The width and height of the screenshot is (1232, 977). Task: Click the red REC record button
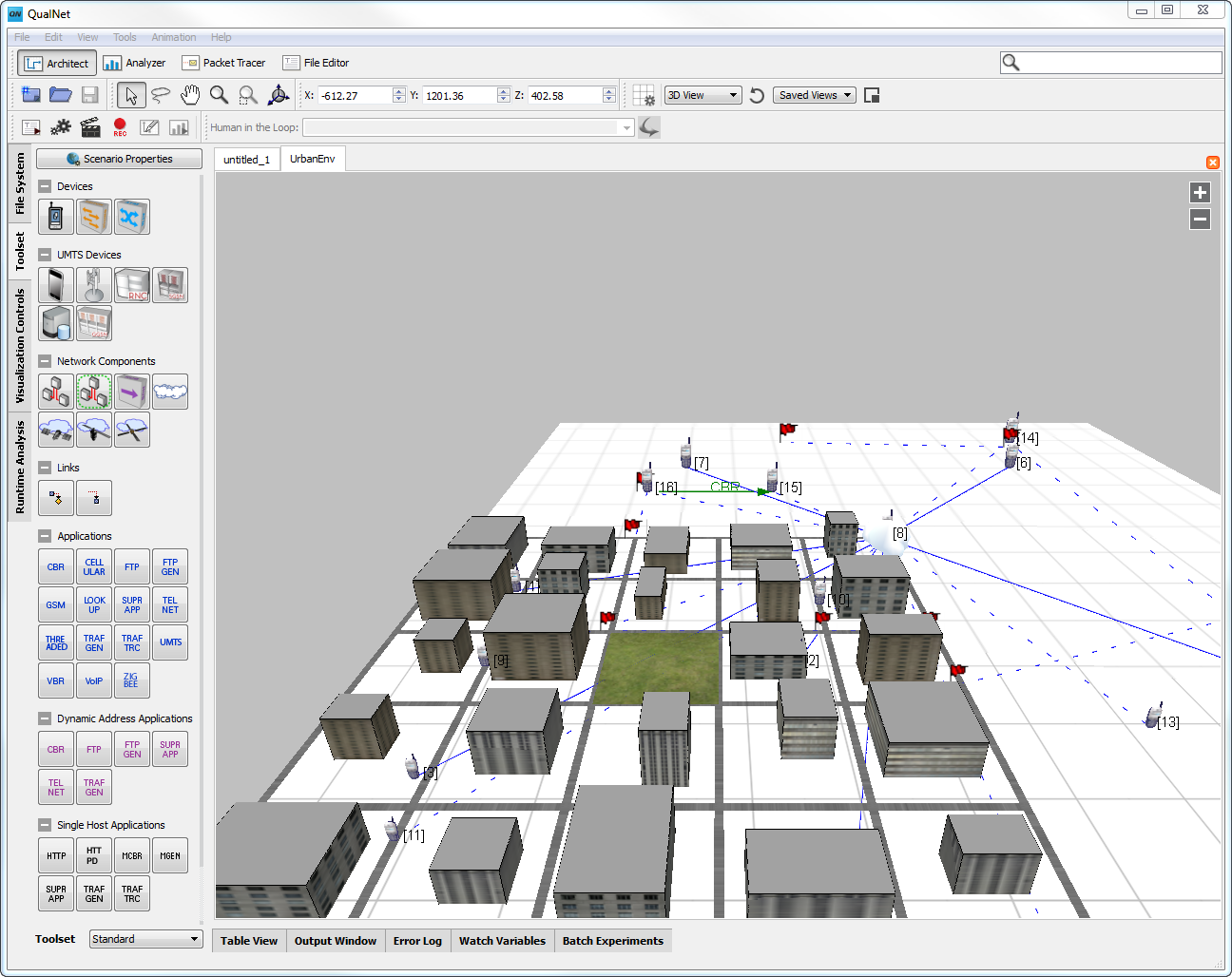coord(120,126)
